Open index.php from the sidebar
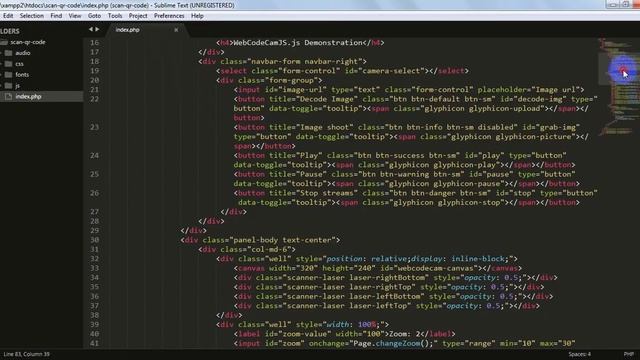Image resolution: width=640 pixels, height=360 pixels. pyautogui.click(x=28, y=97)
